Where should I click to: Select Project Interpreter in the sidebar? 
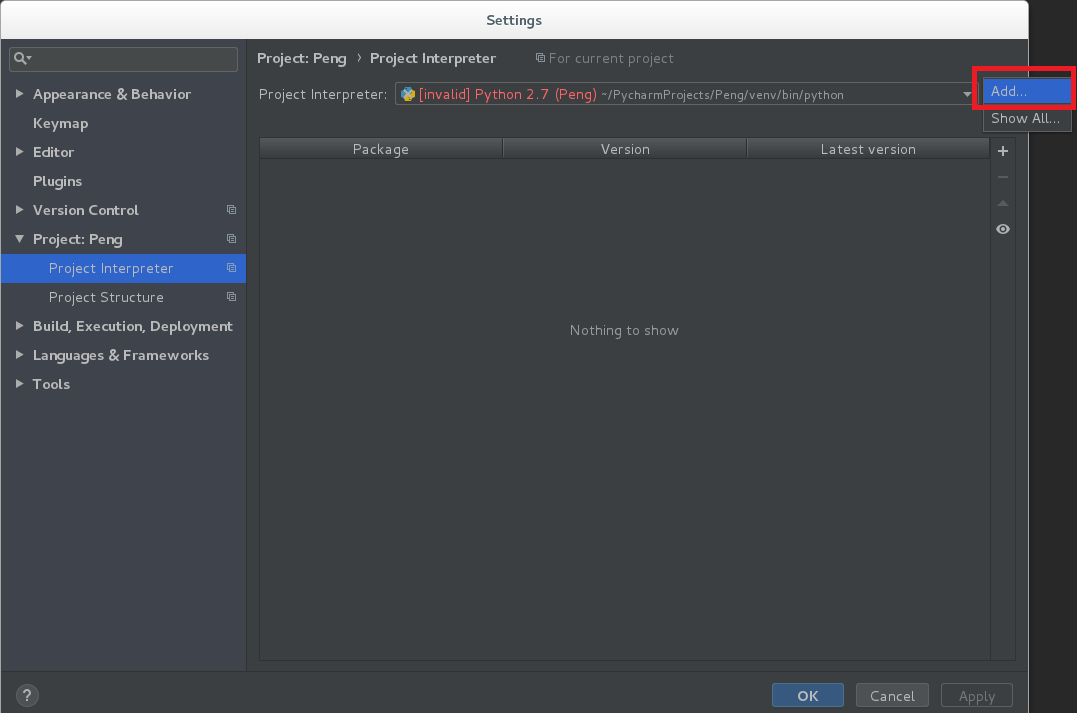pyautogui.click(x=124, y=268)
